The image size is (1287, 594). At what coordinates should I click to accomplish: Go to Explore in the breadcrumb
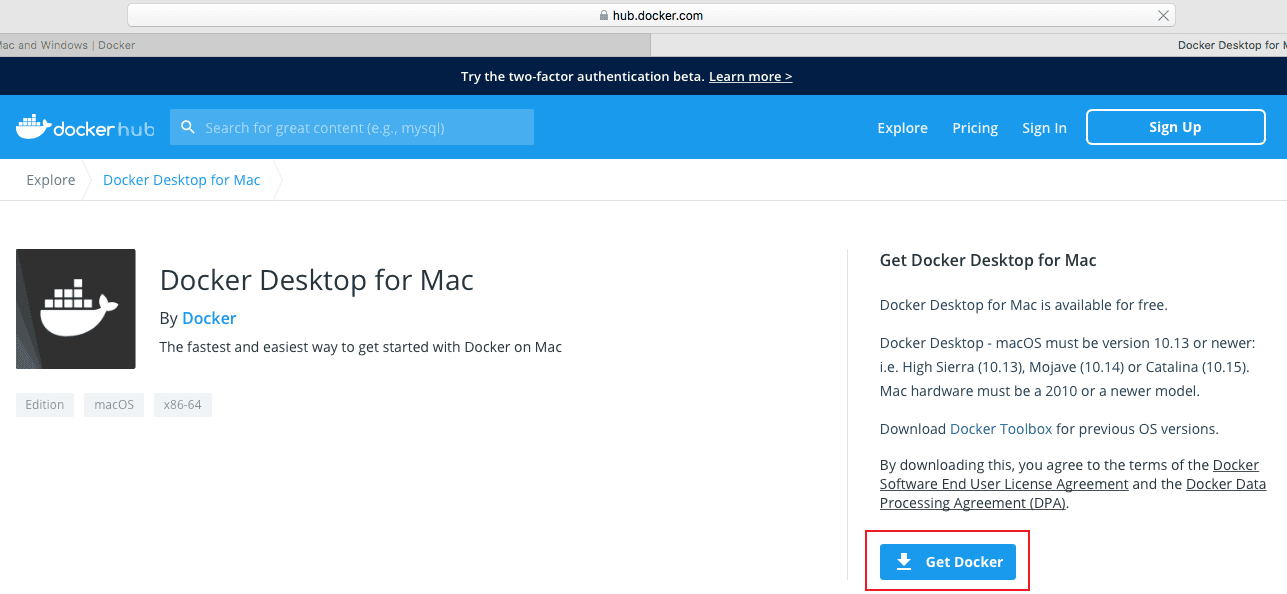[51, 180]
